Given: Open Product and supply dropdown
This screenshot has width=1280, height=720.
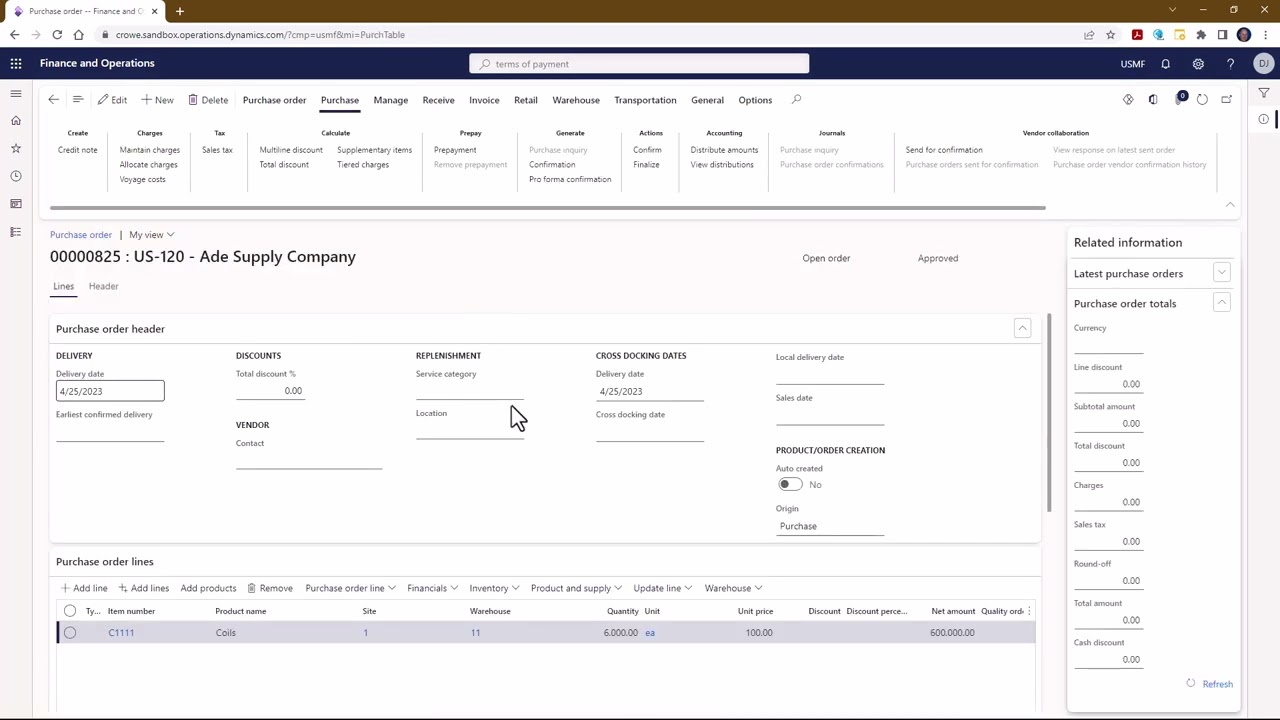Looking at the screenshot, I should [576, 588].
